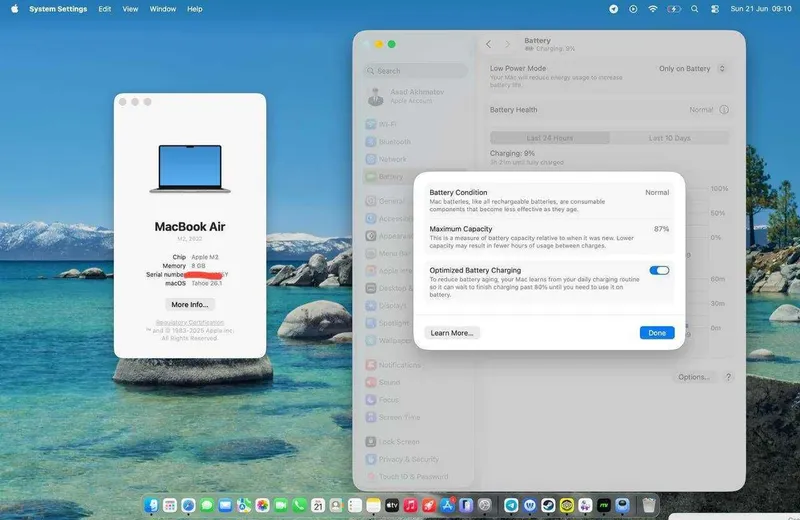Select Wi-Fi in the settings sidebar
The image size is (800, 520).
[x=415, y=124]
